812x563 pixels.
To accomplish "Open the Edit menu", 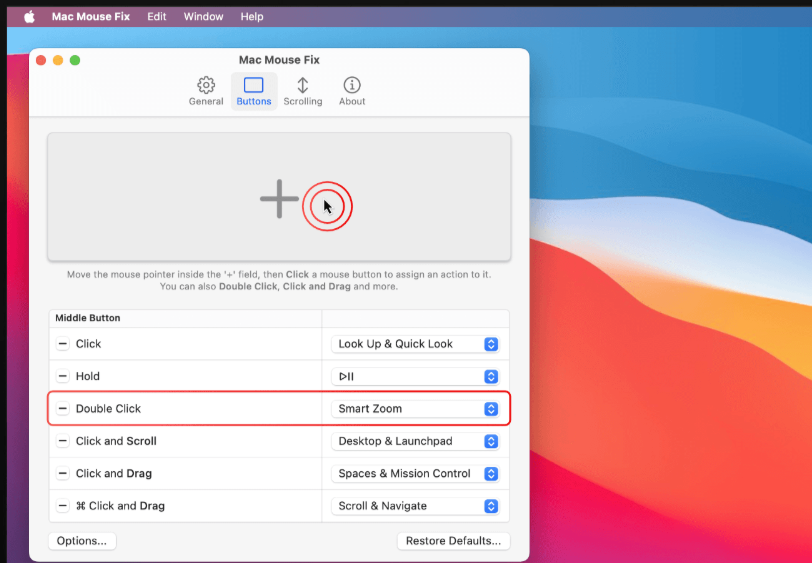I will (x=156, y=17).
